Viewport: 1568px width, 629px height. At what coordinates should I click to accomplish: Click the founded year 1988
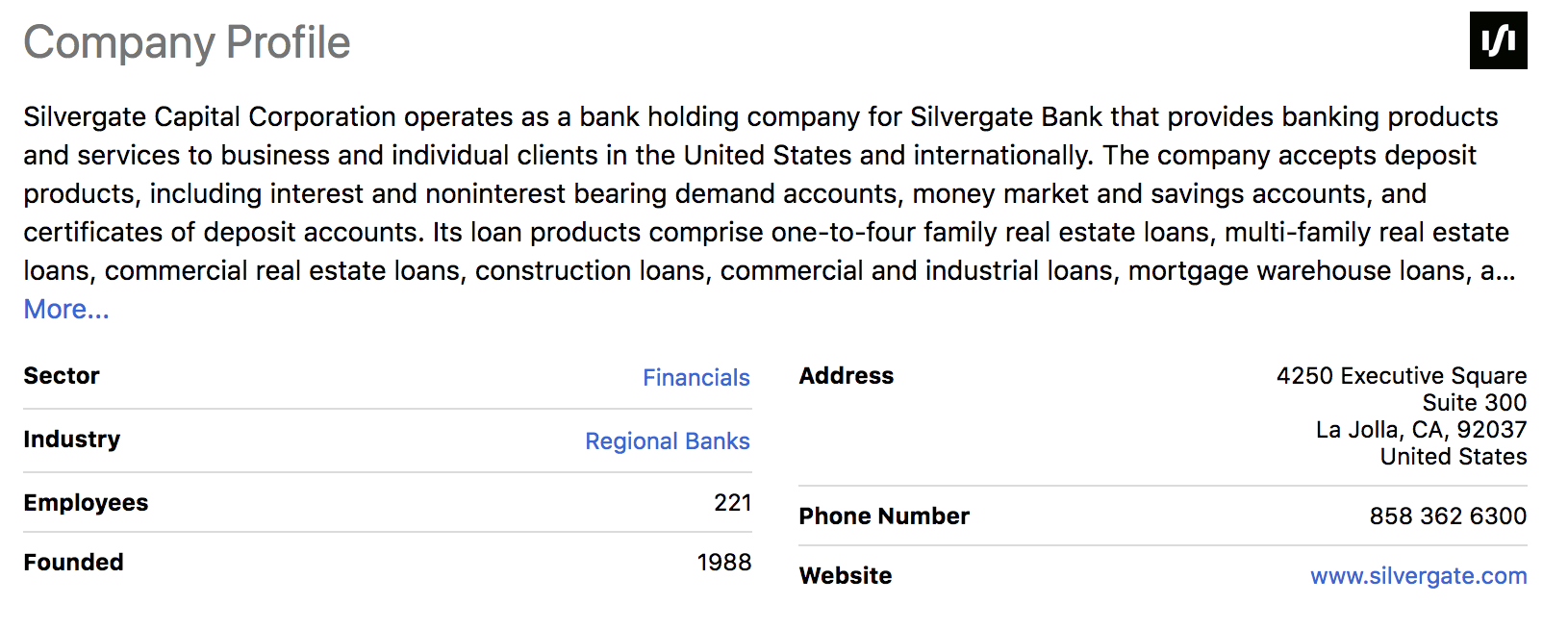(x=723, y=563)
